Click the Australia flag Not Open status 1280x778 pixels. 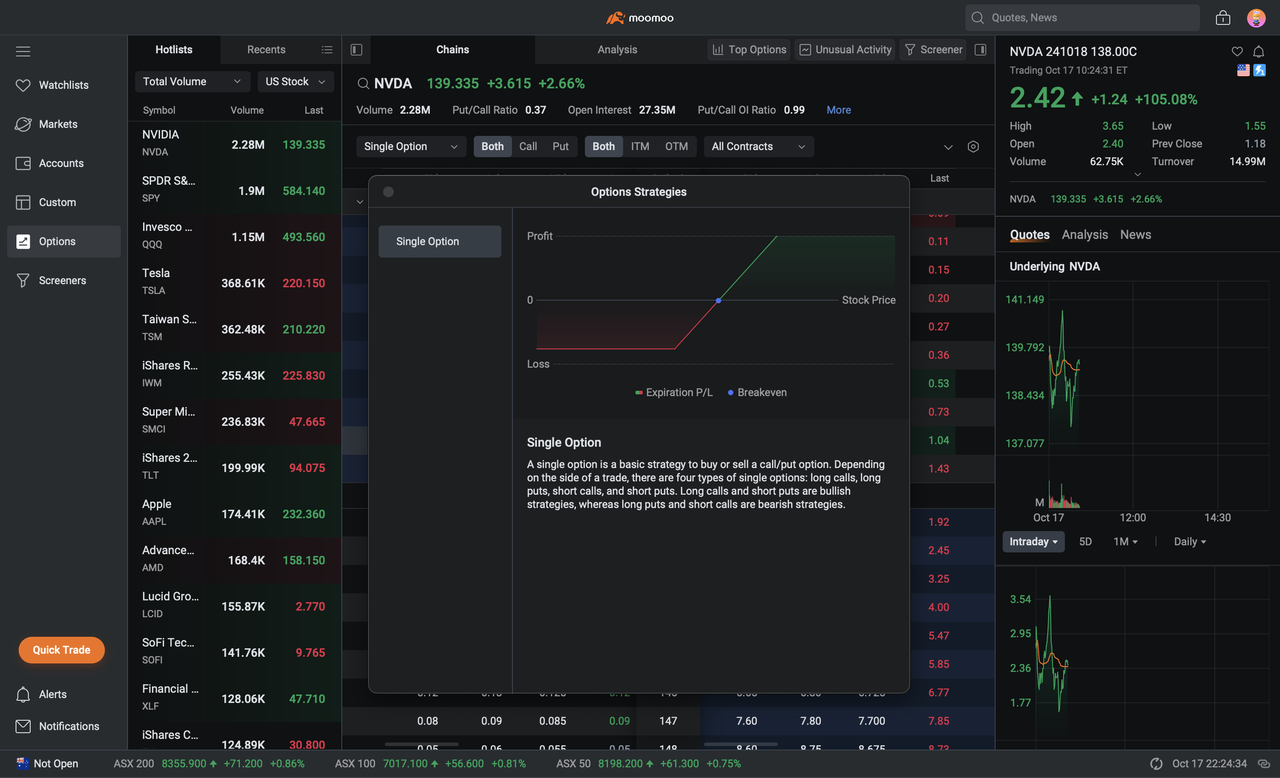pyautogui.click(x=46, y=764)
